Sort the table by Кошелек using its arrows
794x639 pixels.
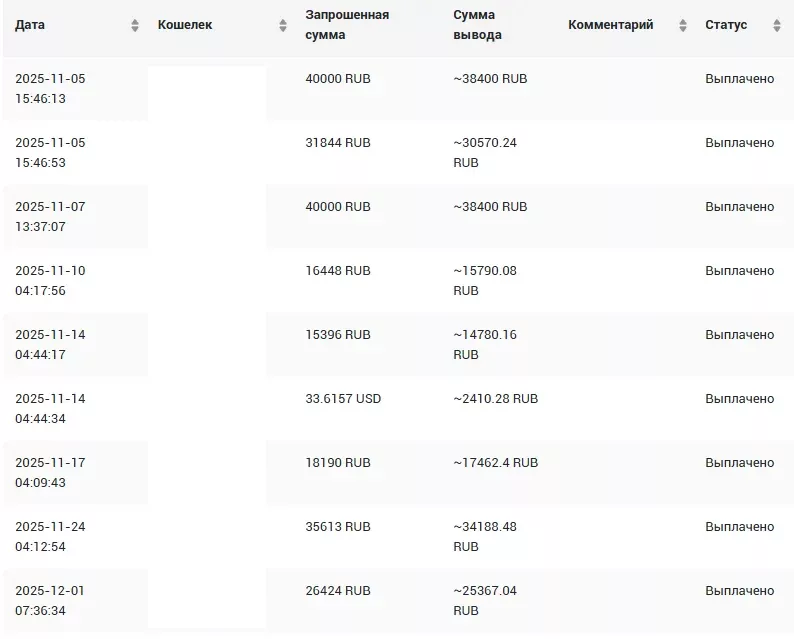(283, 25)
